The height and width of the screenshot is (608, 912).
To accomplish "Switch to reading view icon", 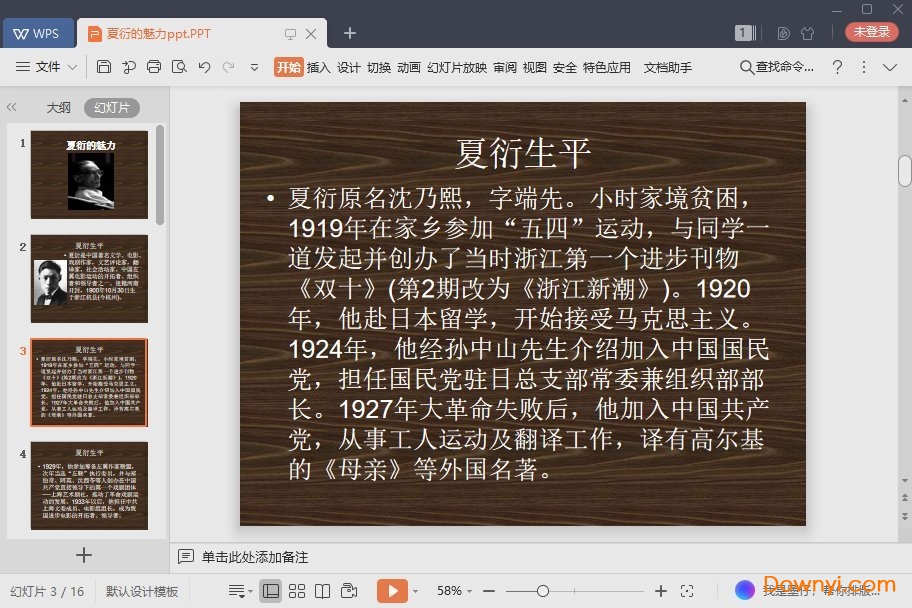I will point(322,591).
